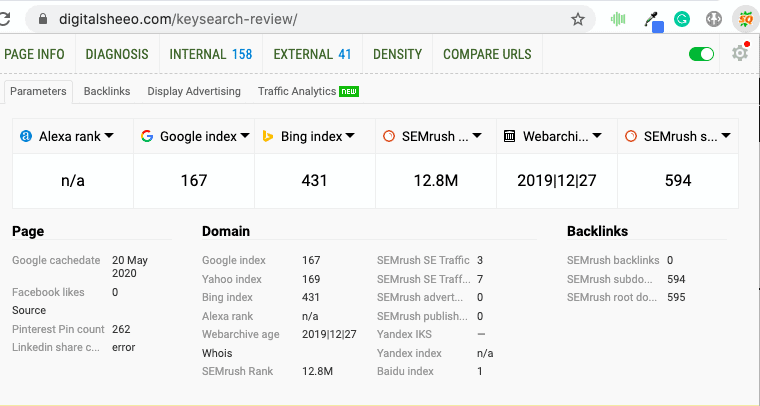Click the Pinterest Pin count label

point(58,329)
